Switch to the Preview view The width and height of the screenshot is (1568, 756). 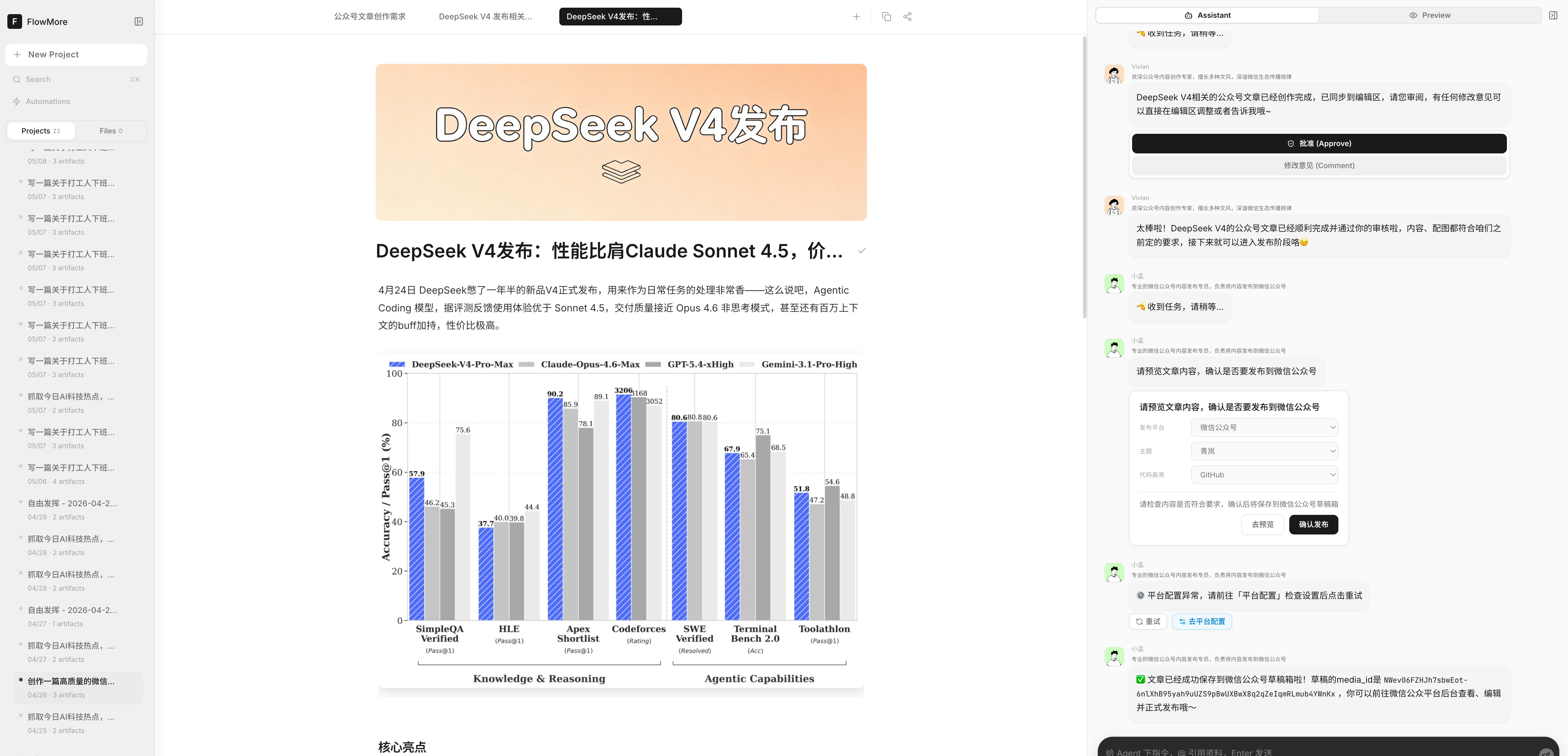1430,15
